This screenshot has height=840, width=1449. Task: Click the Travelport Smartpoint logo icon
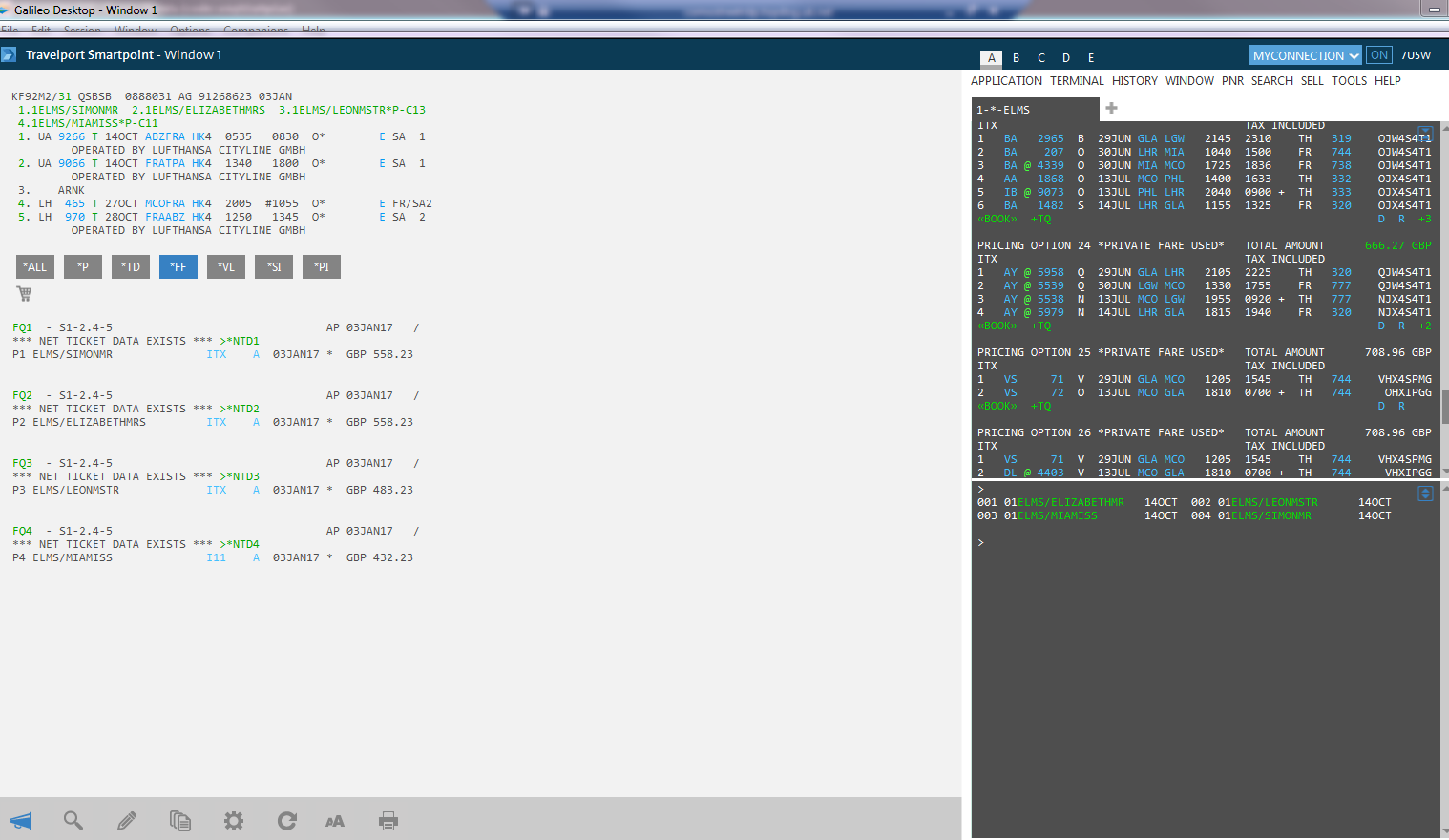tap(10, 54)
